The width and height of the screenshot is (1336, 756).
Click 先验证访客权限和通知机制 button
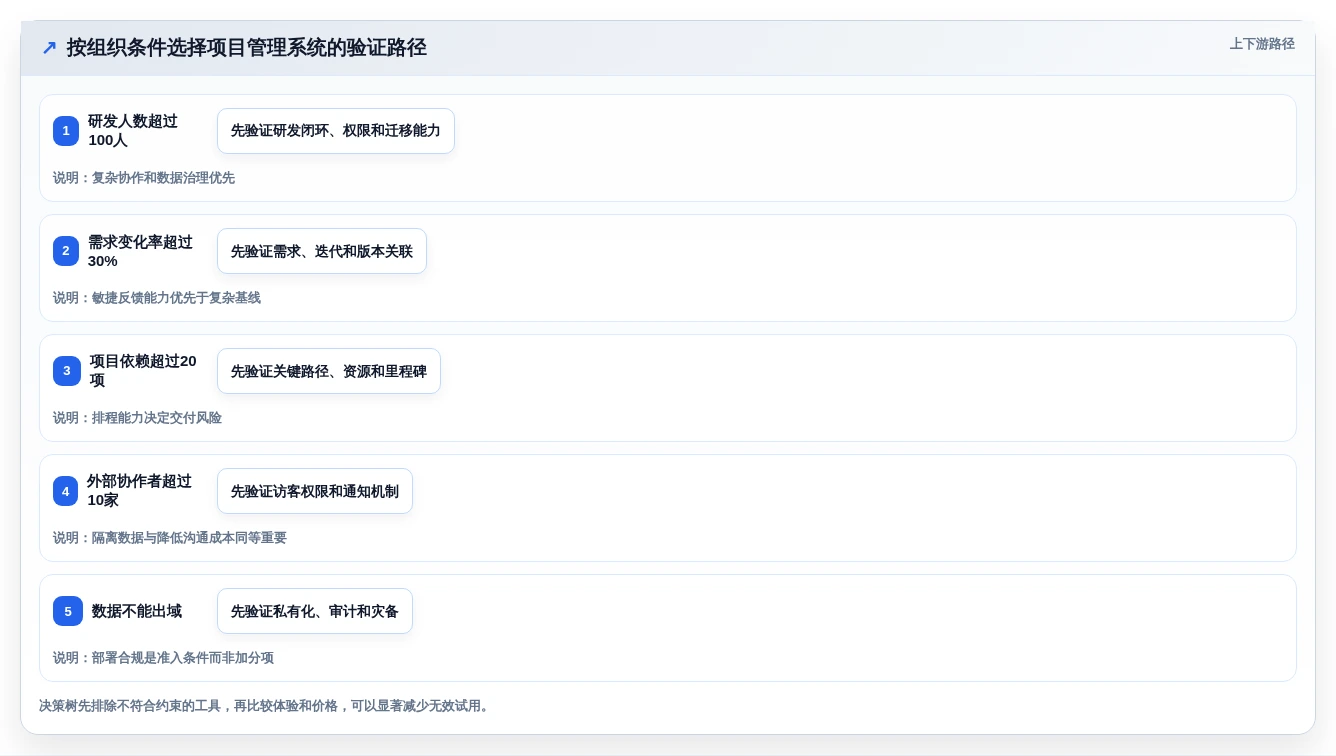(x=315, y=491)
